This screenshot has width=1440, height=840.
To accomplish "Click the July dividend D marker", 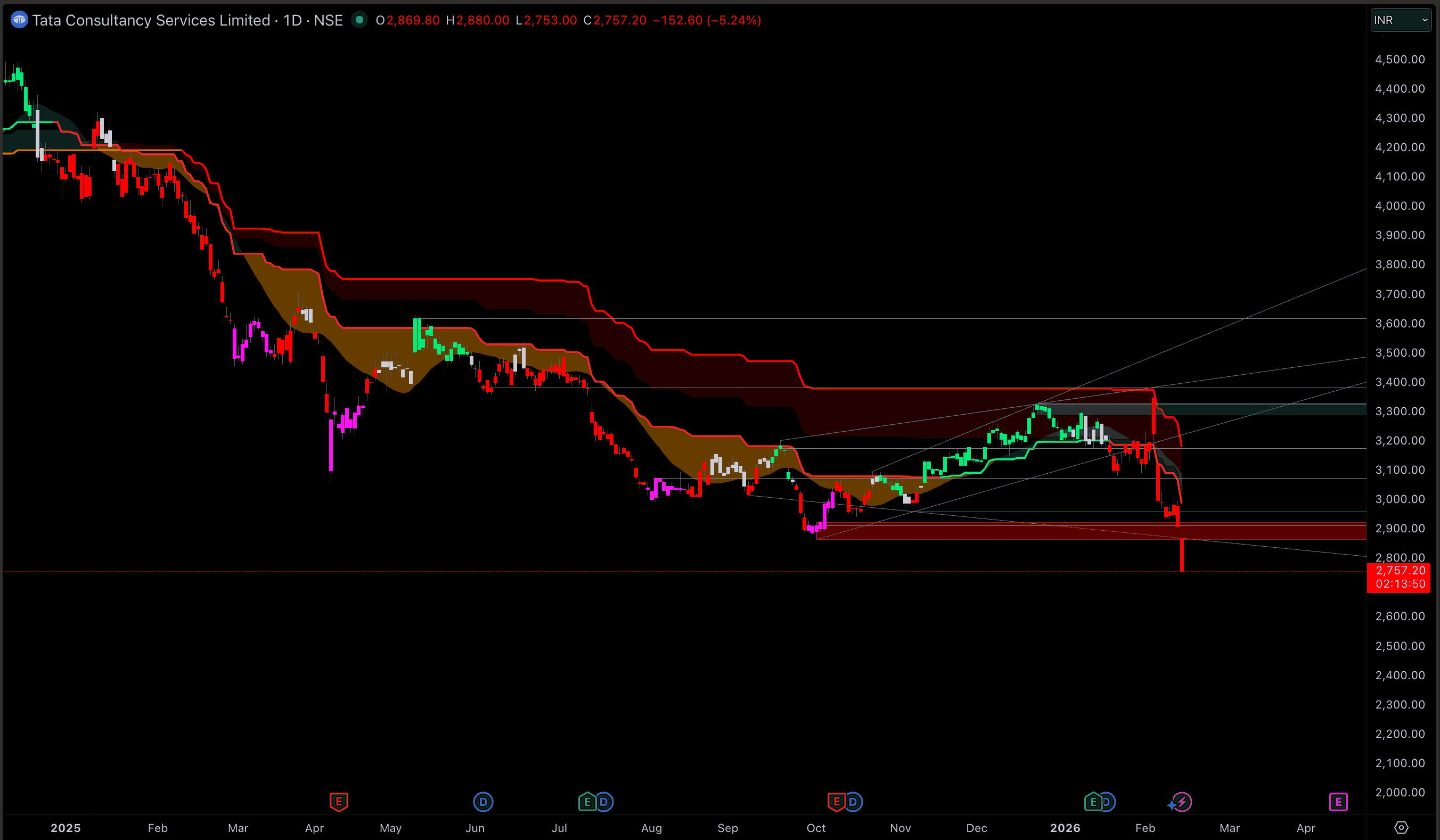I will [x=604, y=802].
